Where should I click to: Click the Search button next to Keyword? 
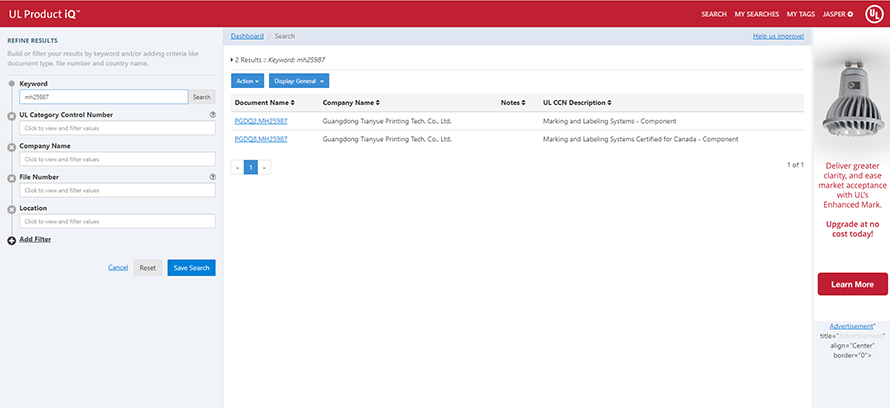pos(201,97)
